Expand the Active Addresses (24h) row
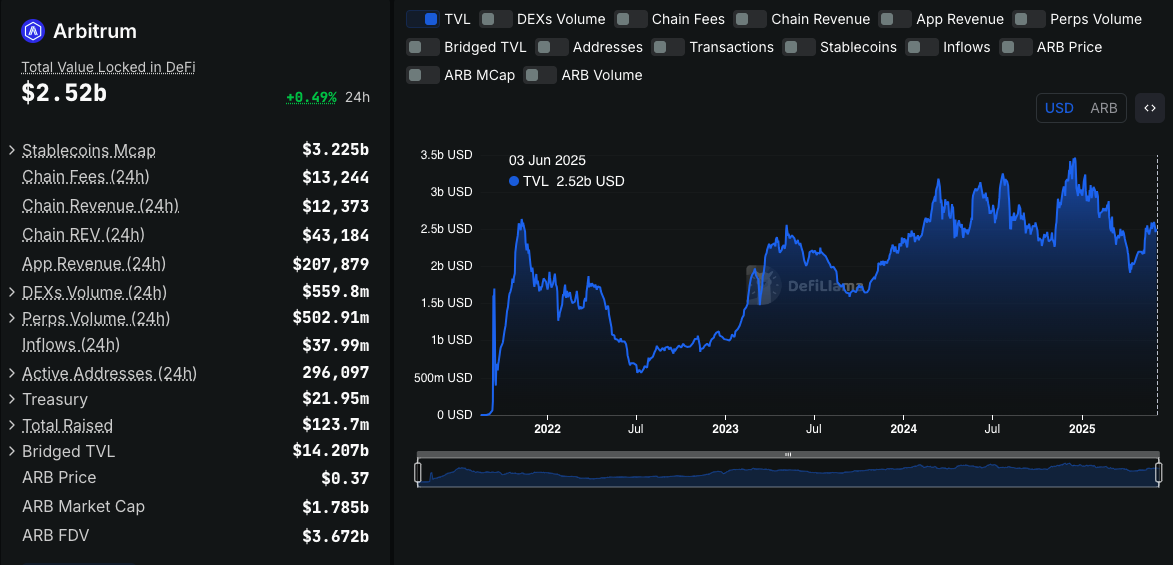The height and width of the screenshot is (565, 1173). pos(12,374)
